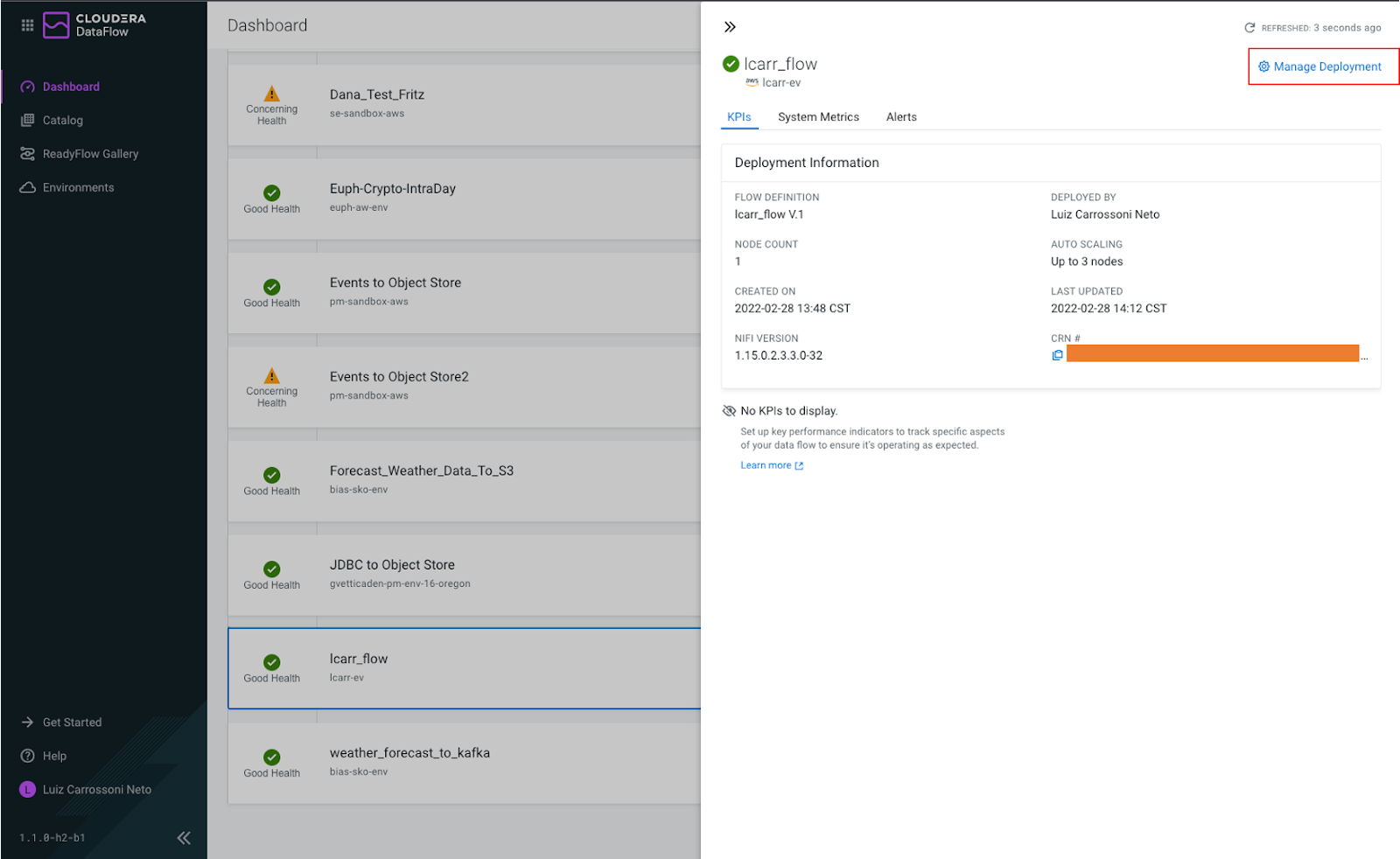The width and height of the screenshot is (1400, 859).
Task: Open Help from the sidebar
Action: click(x=54, y=756)
